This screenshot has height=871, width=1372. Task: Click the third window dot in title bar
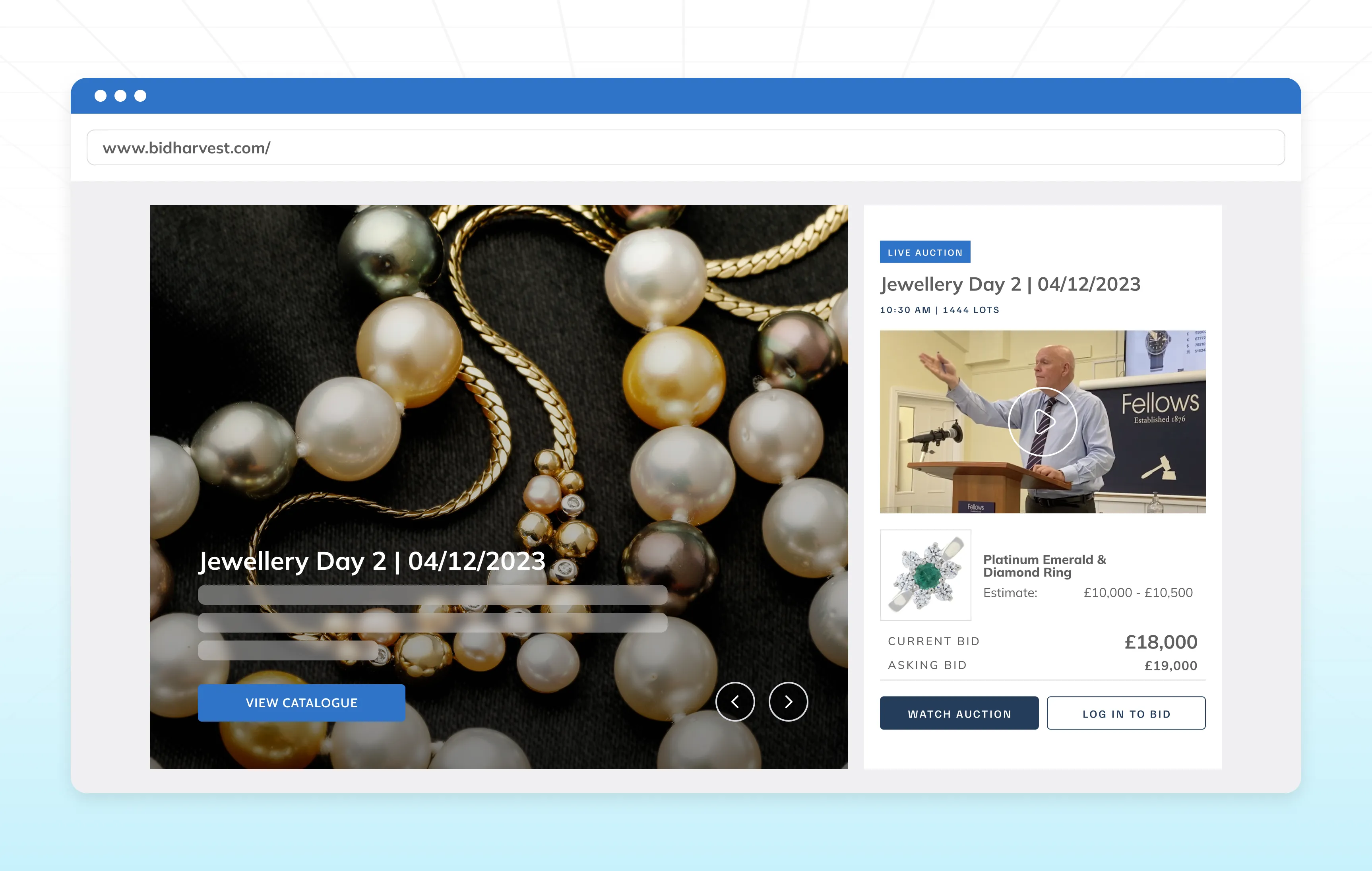pyautogui.click(x=140, y=96)
